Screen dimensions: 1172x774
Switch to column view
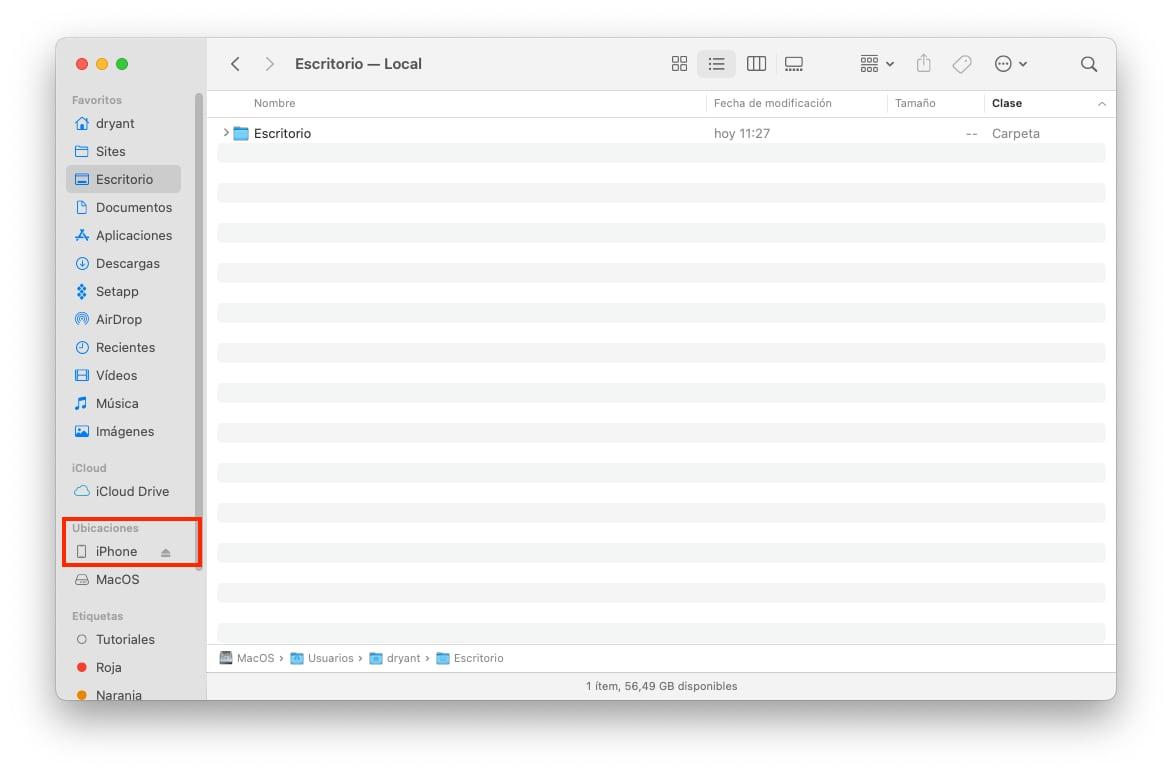pos(756,63)
